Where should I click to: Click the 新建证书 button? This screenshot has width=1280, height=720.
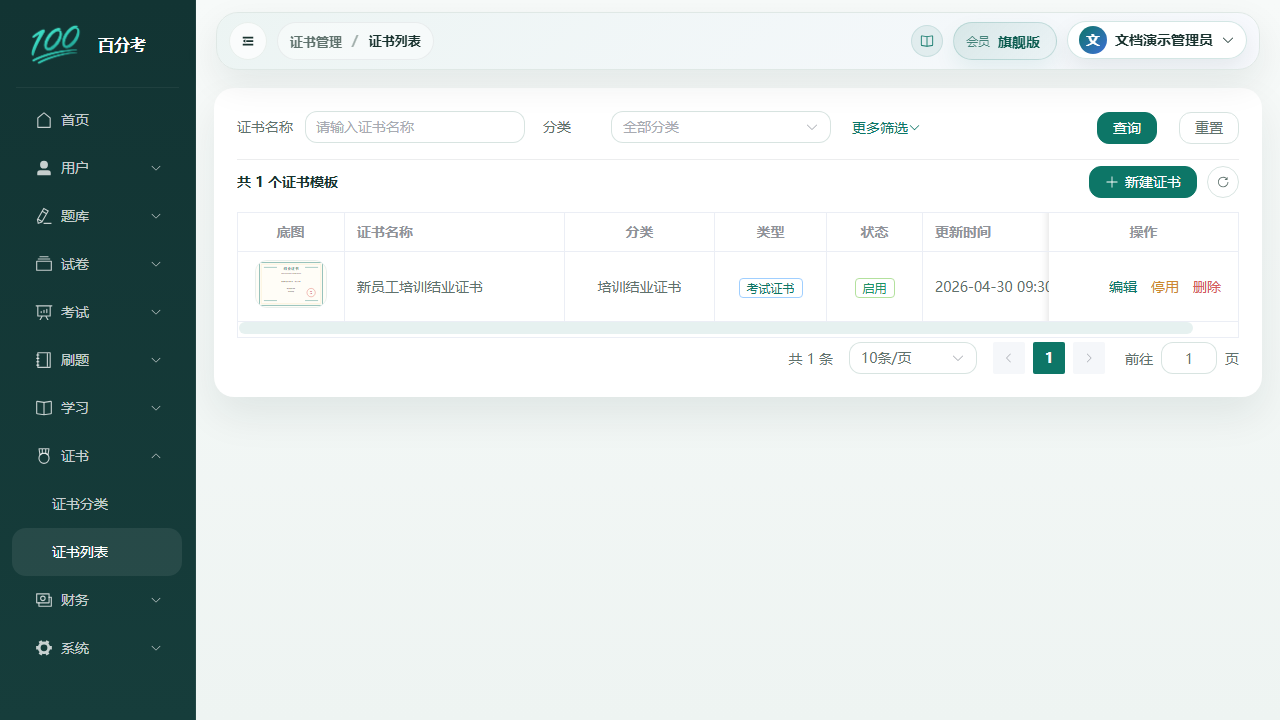click(x=1143, y=182)
